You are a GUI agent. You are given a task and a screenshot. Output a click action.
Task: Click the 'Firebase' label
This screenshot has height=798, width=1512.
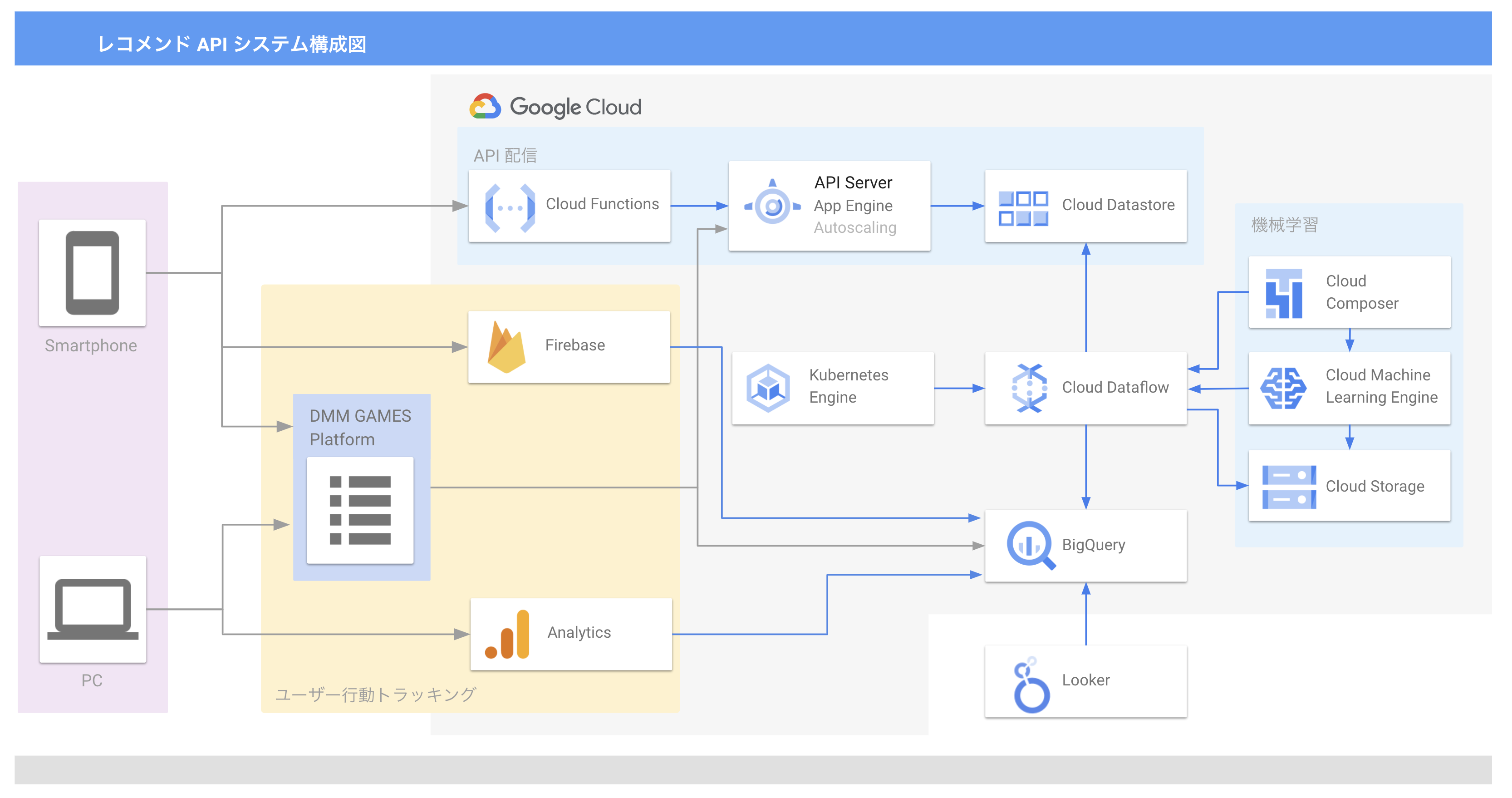574,345
